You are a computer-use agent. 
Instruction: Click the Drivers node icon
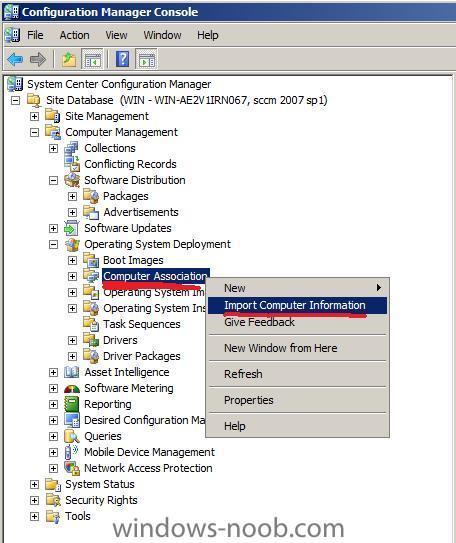click(x=91, y=340)
